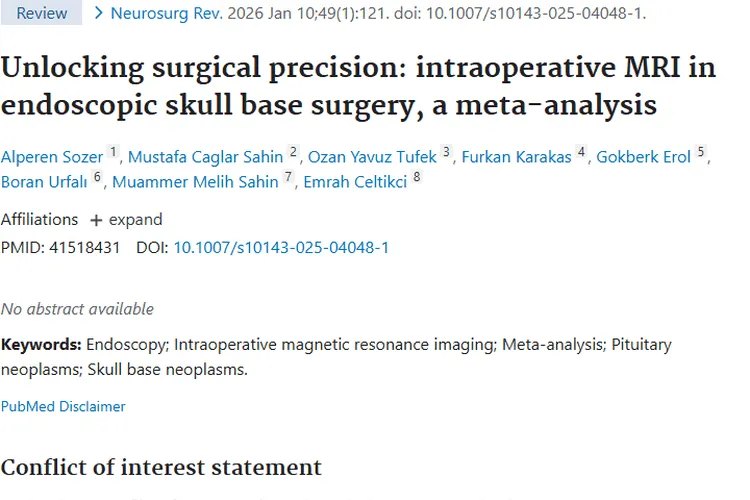750x500 pixels.
Task: Open Muammer Melih Sahin author link
Action: pyautogui.click(x=195, y=182)
